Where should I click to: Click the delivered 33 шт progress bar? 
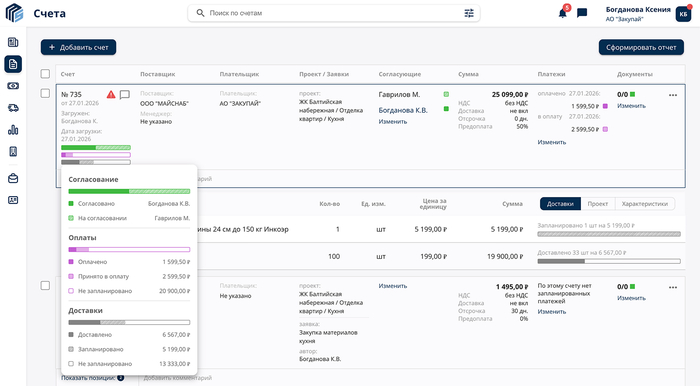tap(609, 261)
